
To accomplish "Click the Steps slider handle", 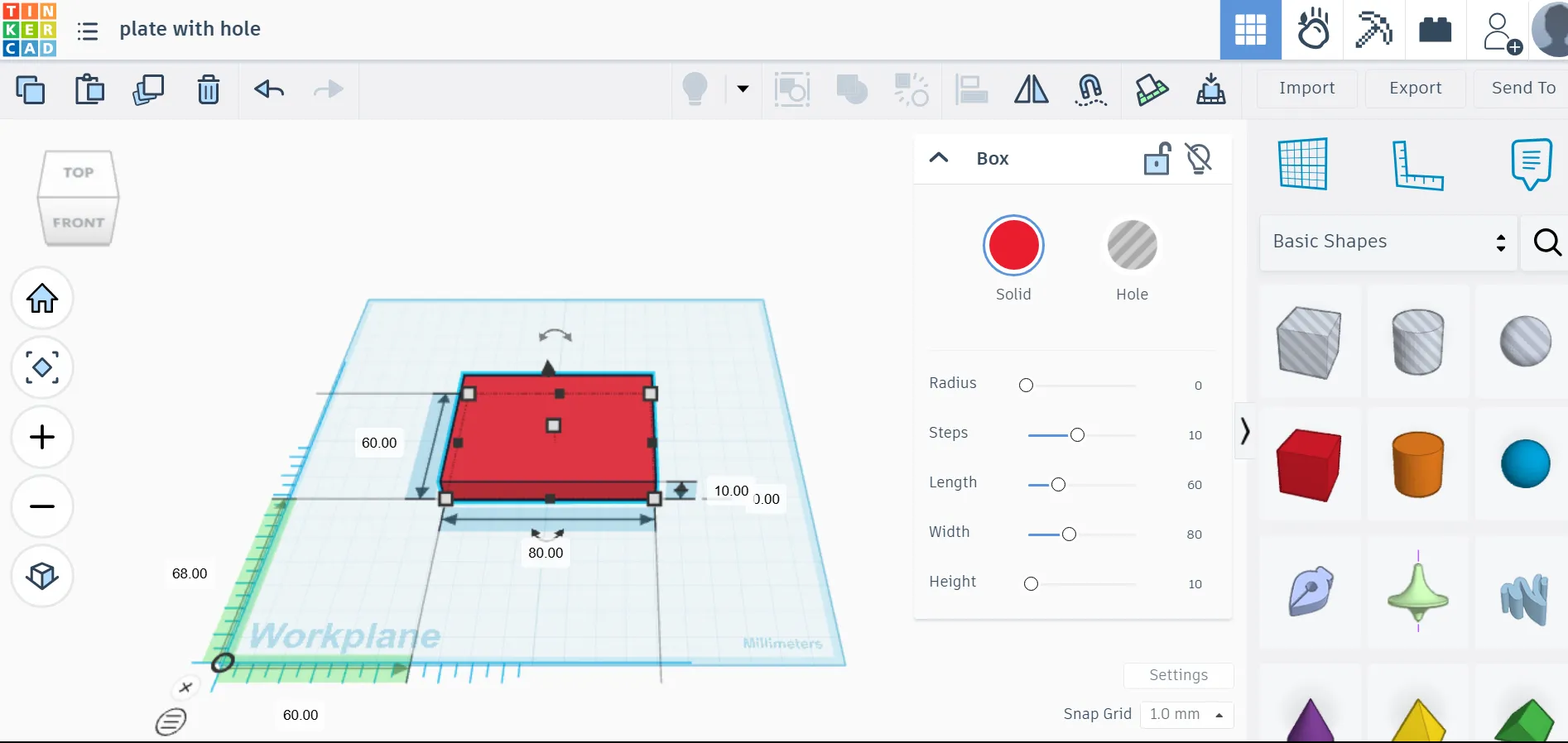I will [1077, 435].
